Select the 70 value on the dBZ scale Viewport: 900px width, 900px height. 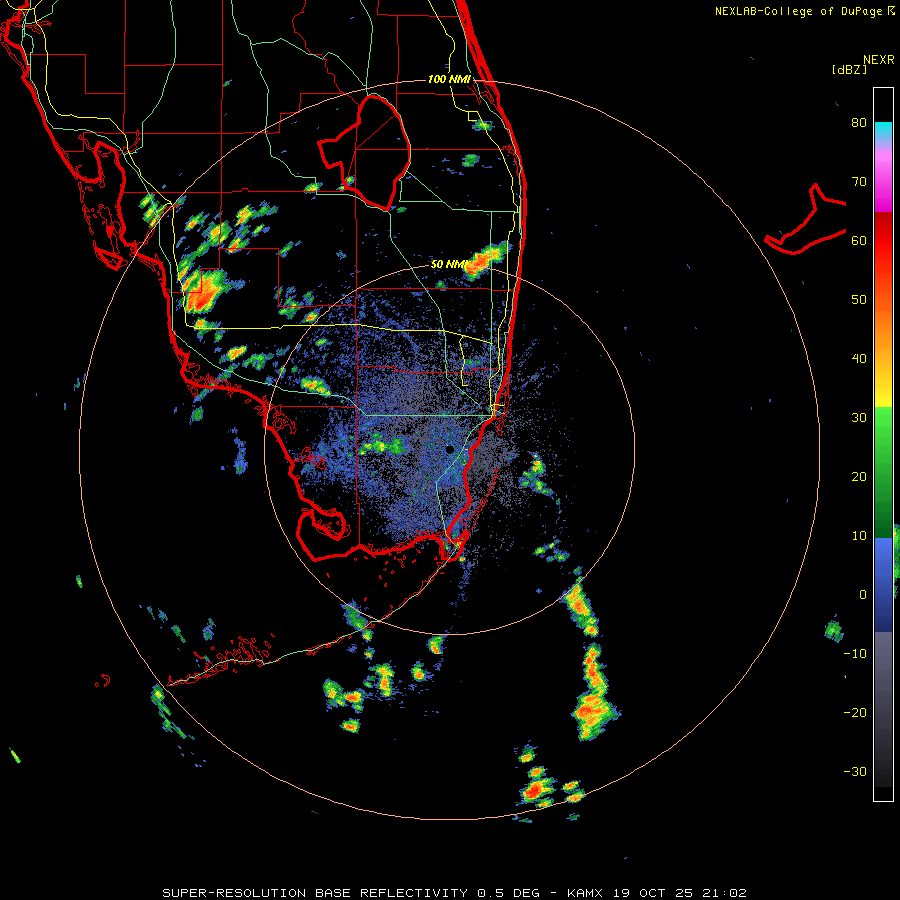859,182
